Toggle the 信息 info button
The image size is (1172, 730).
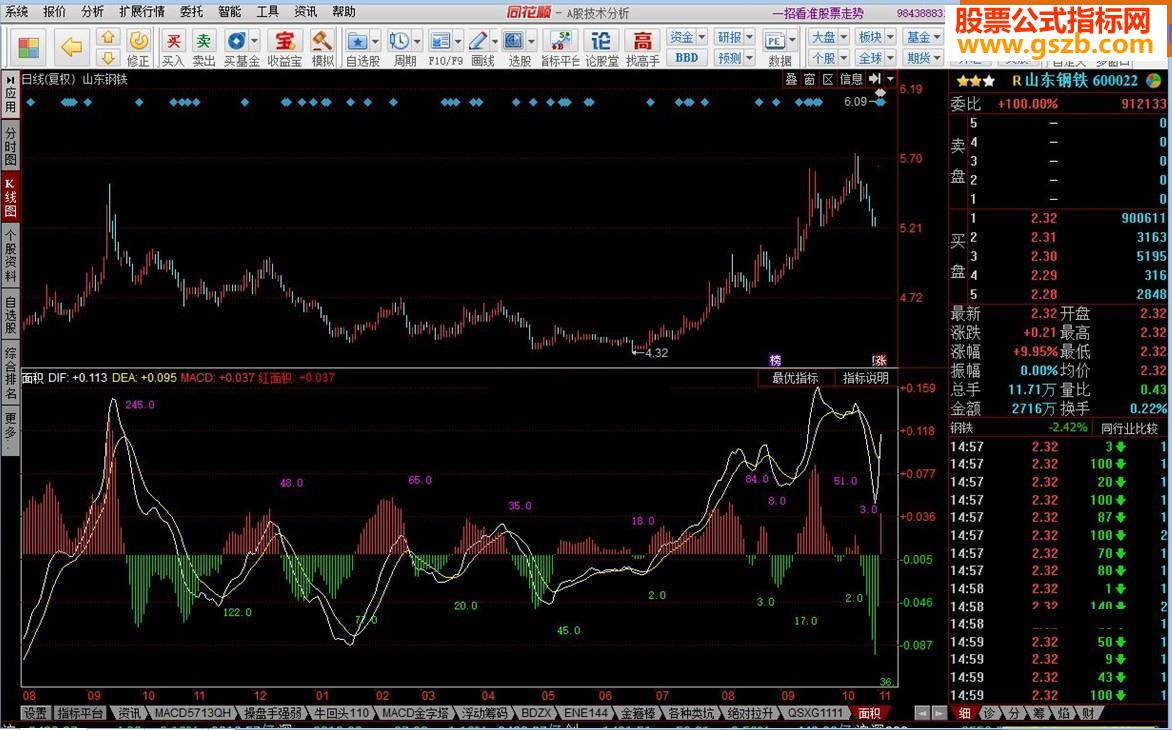(x=851, y=79)
